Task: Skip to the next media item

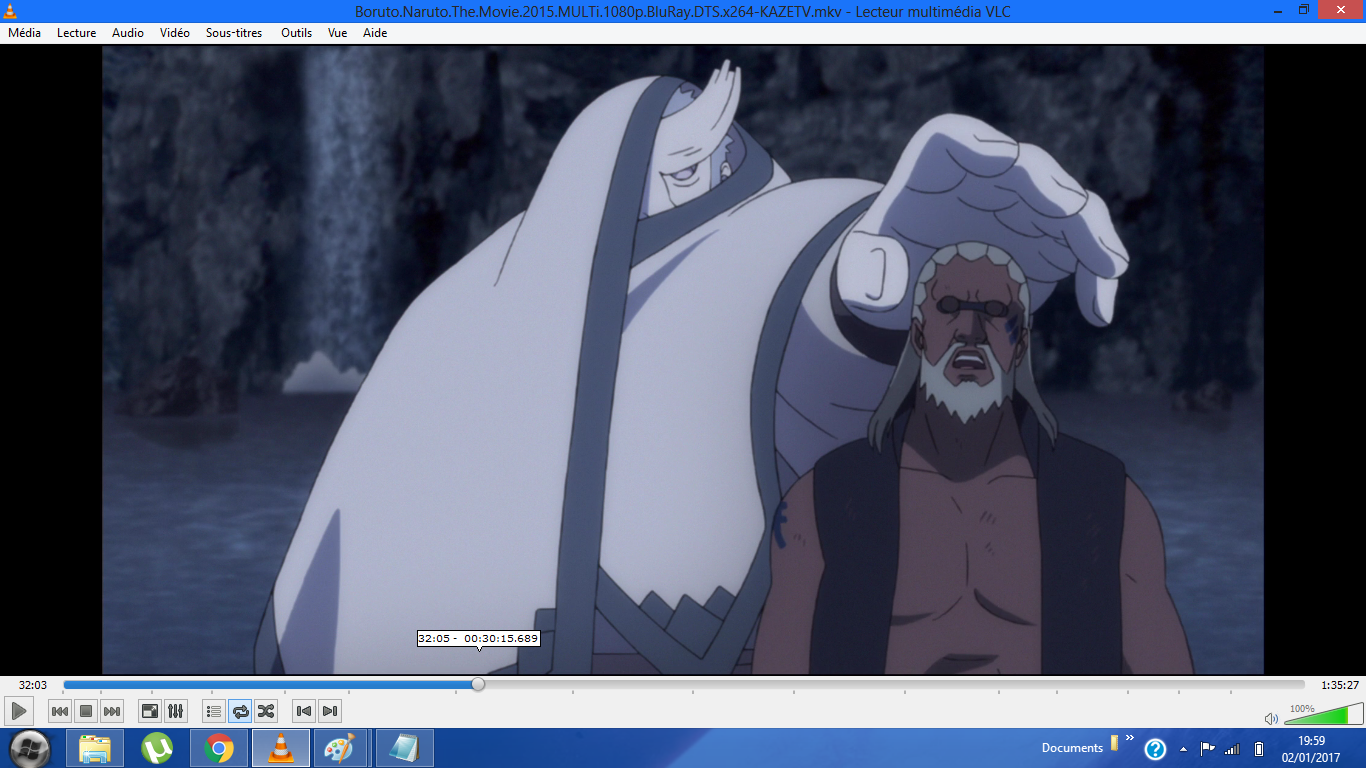Action: (112, 711)
